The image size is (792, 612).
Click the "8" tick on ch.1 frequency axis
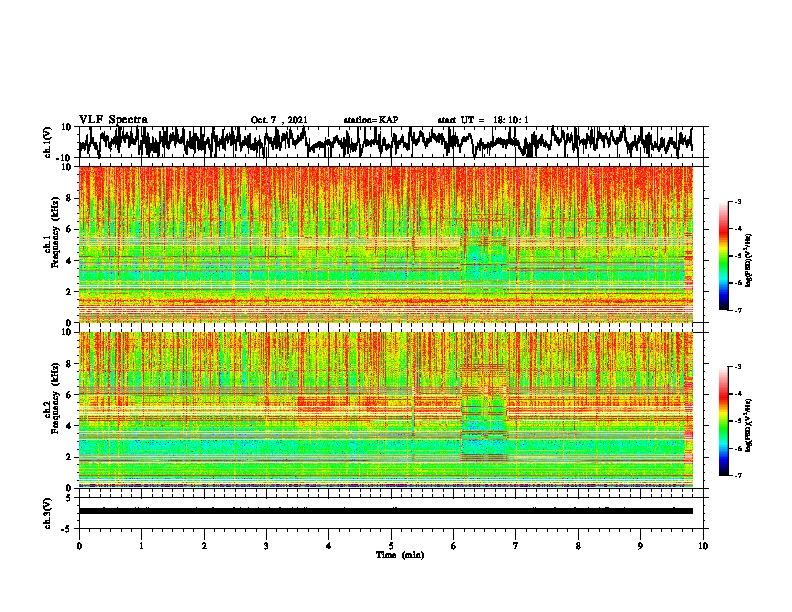69,198
